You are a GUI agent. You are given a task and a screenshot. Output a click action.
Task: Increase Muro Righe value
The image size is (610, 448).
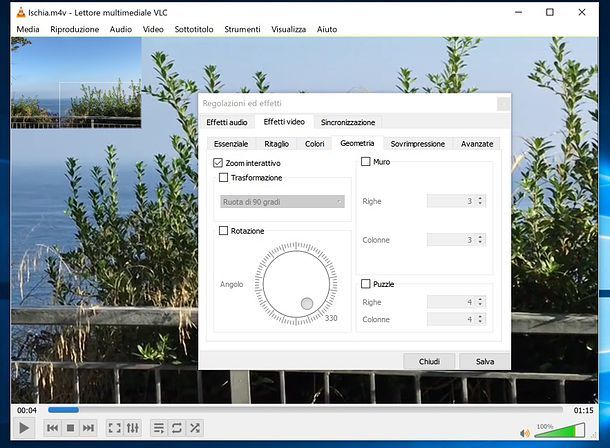point(480,198)
